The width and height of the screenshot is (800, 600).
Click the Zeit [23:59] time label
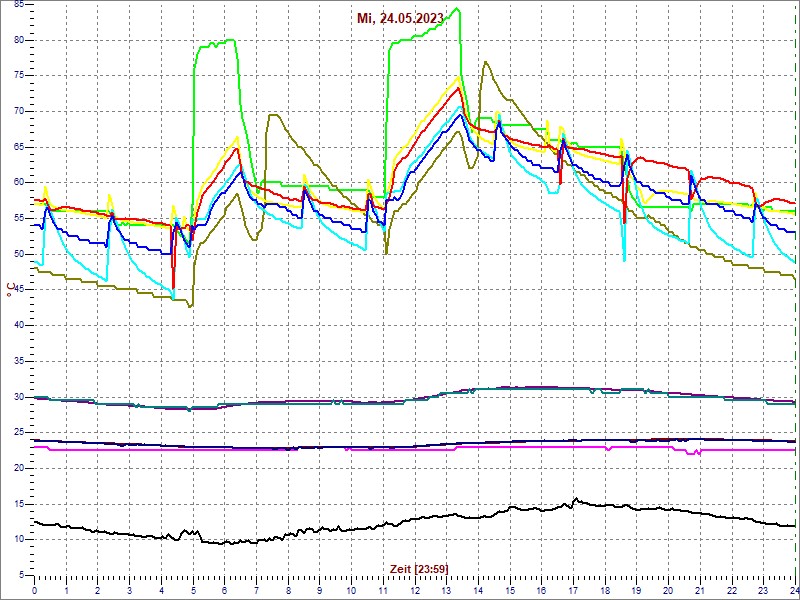[418, 568]
